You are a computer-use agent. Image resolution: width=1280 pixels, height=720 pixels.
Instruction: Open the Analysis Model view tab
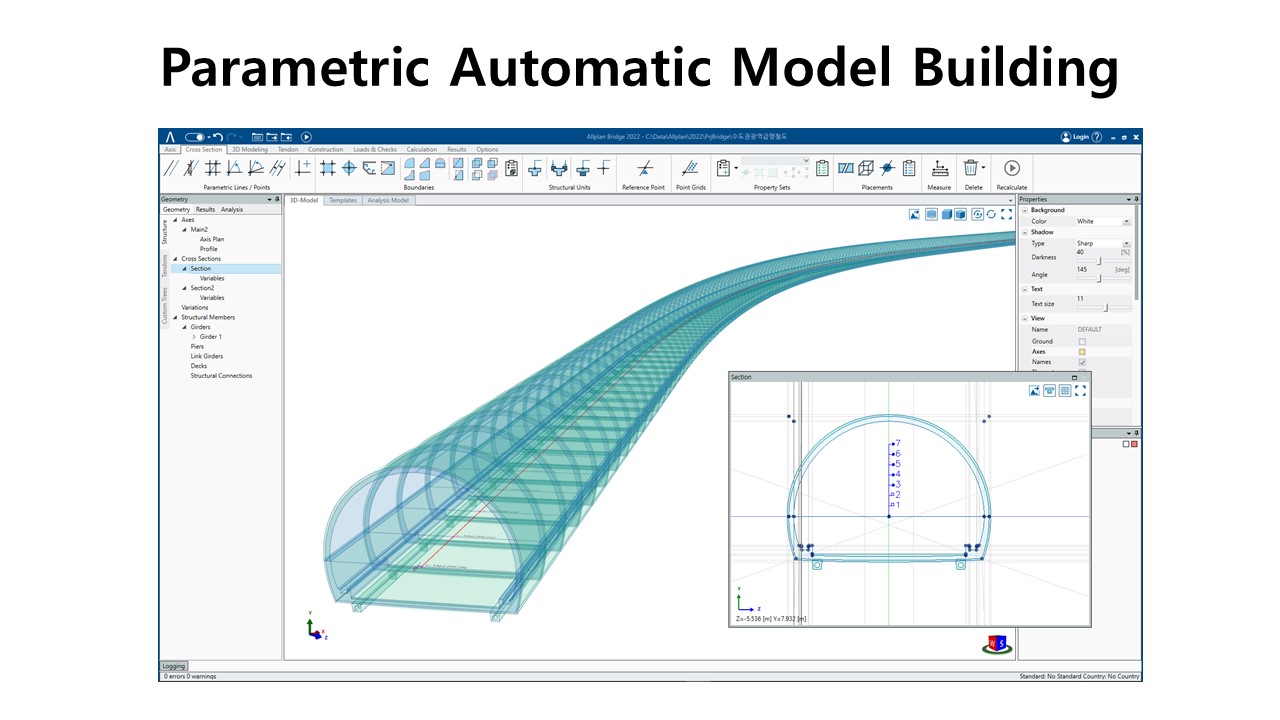point(388,200)
